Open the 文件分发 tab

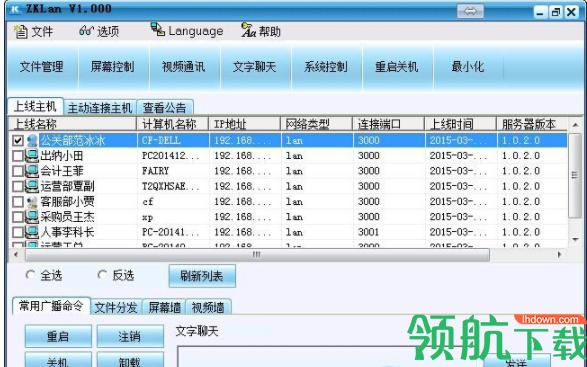pos(116,307)
